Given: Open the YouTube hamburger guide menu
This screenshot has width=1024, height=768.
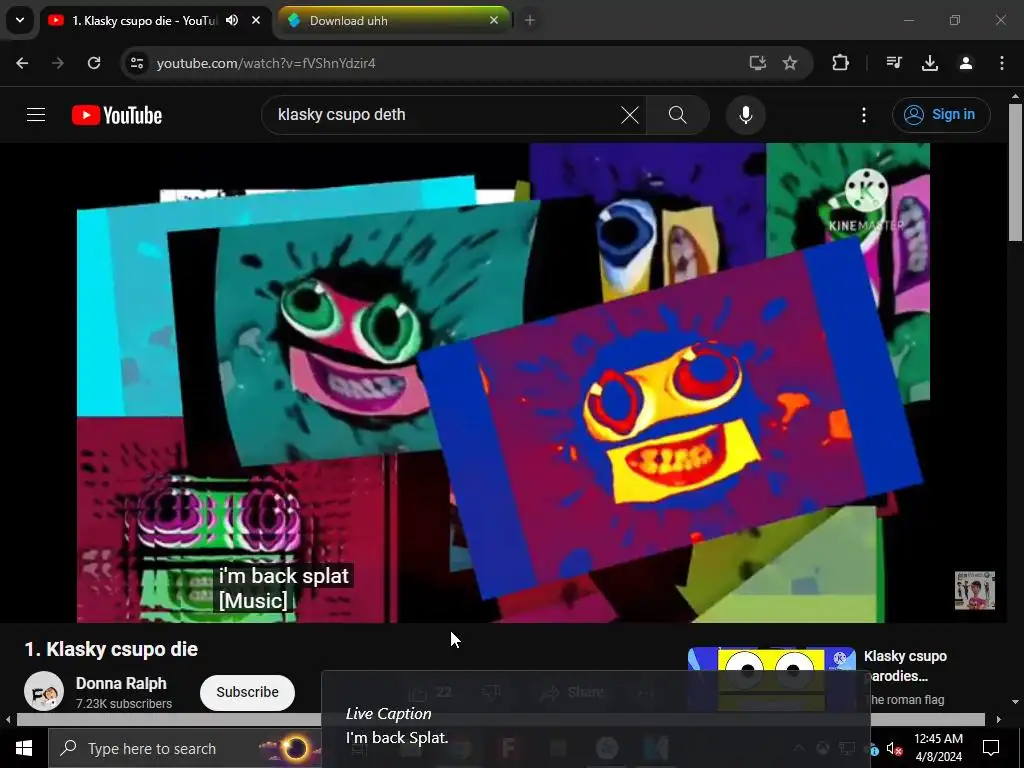Looking at the screenshot, I should click(36, 115).
